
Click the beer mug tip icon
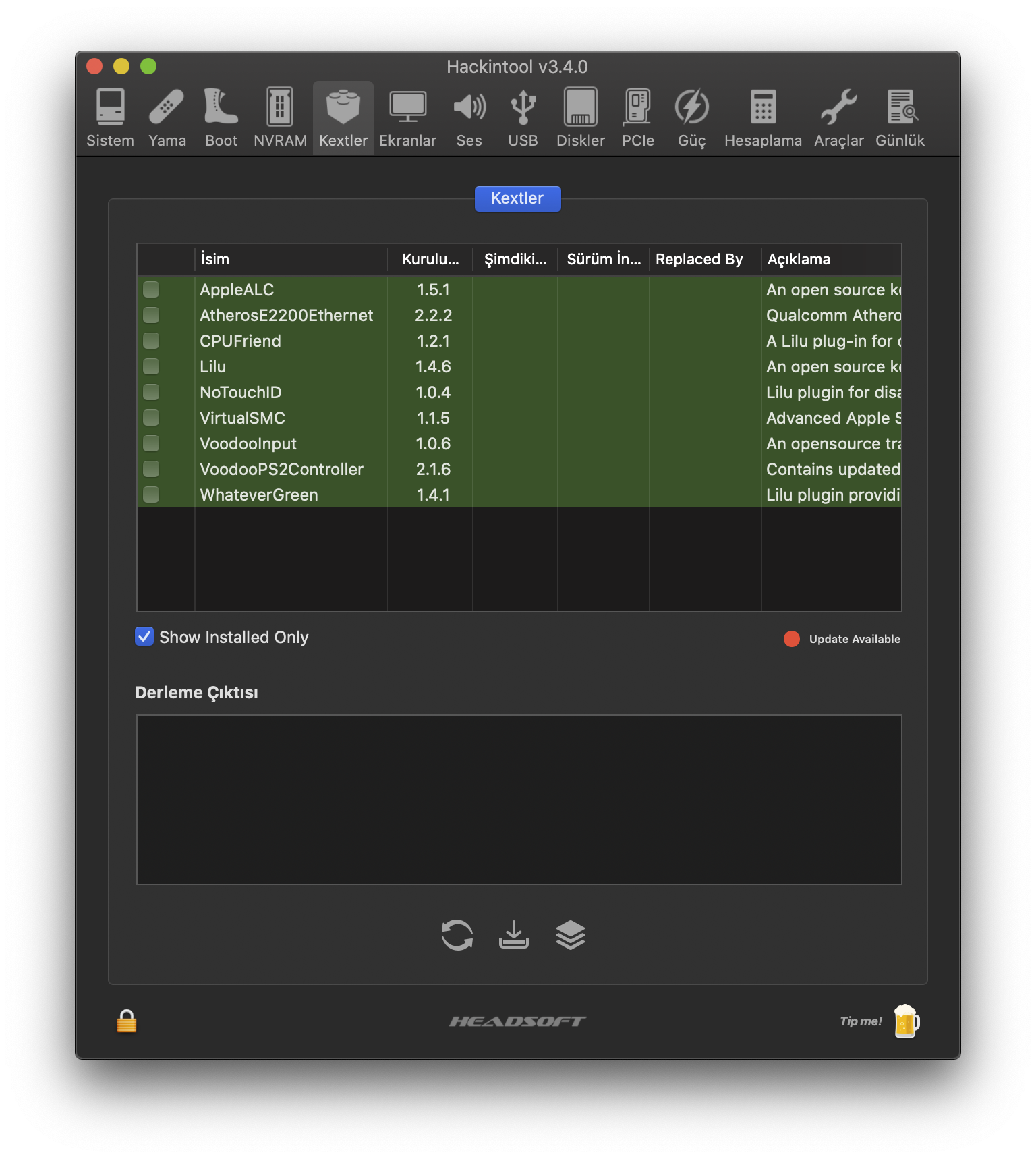906,1021
